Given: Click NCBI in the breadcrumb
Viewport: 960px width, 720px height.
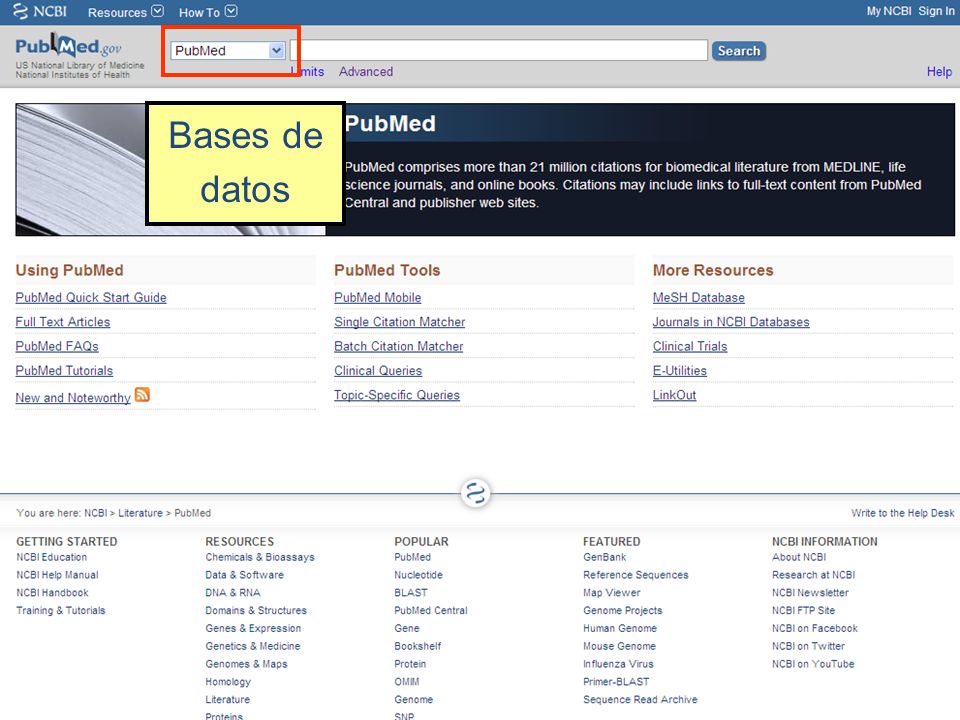Looking at the screenshot, I should coord(96,513).
